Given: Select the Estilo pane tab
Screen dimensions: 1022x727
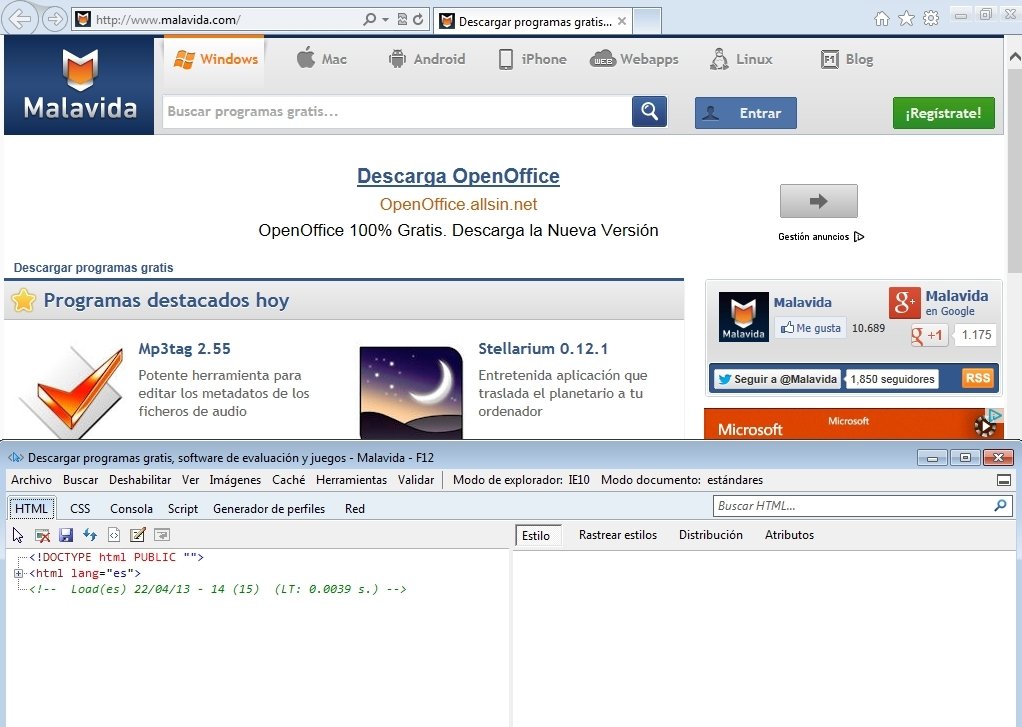Looking at the screenshot, I should tap(536, 535).
